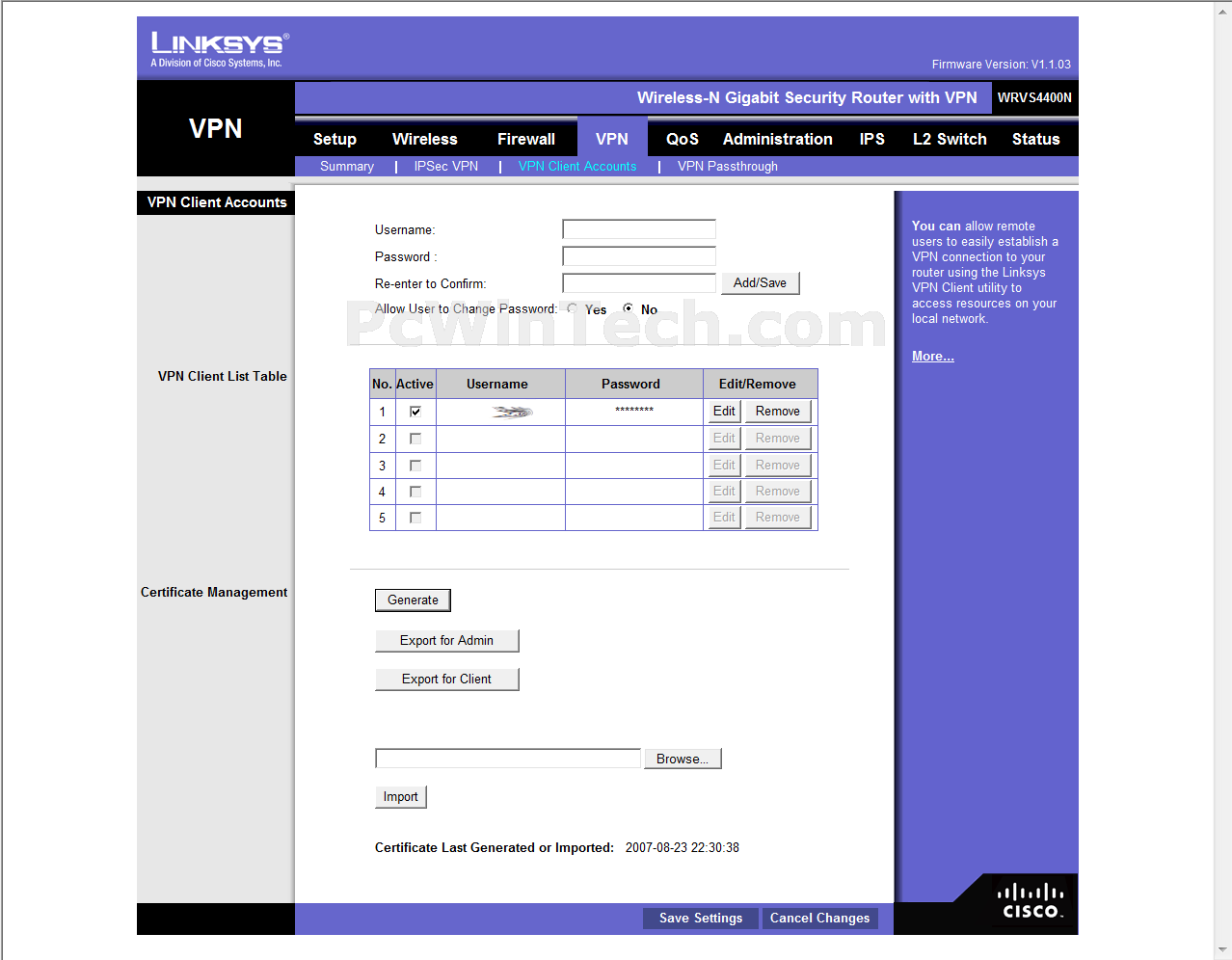Screen dimensions: 1232x960
Task: Toggle the Active checkbox in row 2
Action: click(x=415, y=439)
